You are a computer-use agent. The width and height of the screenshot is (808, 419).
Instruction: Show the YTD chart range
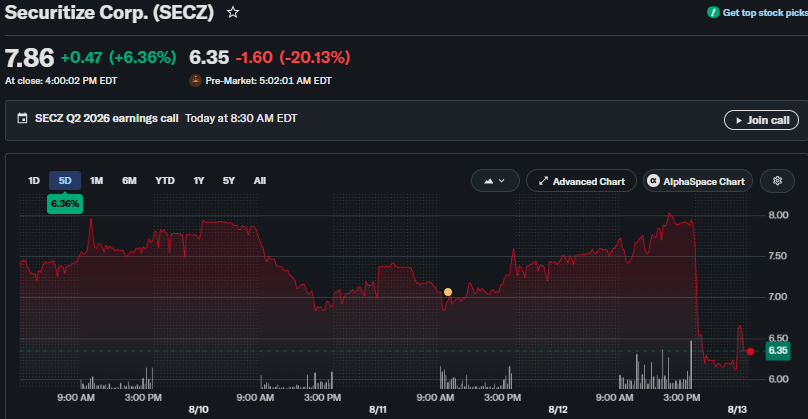[165, 181]
